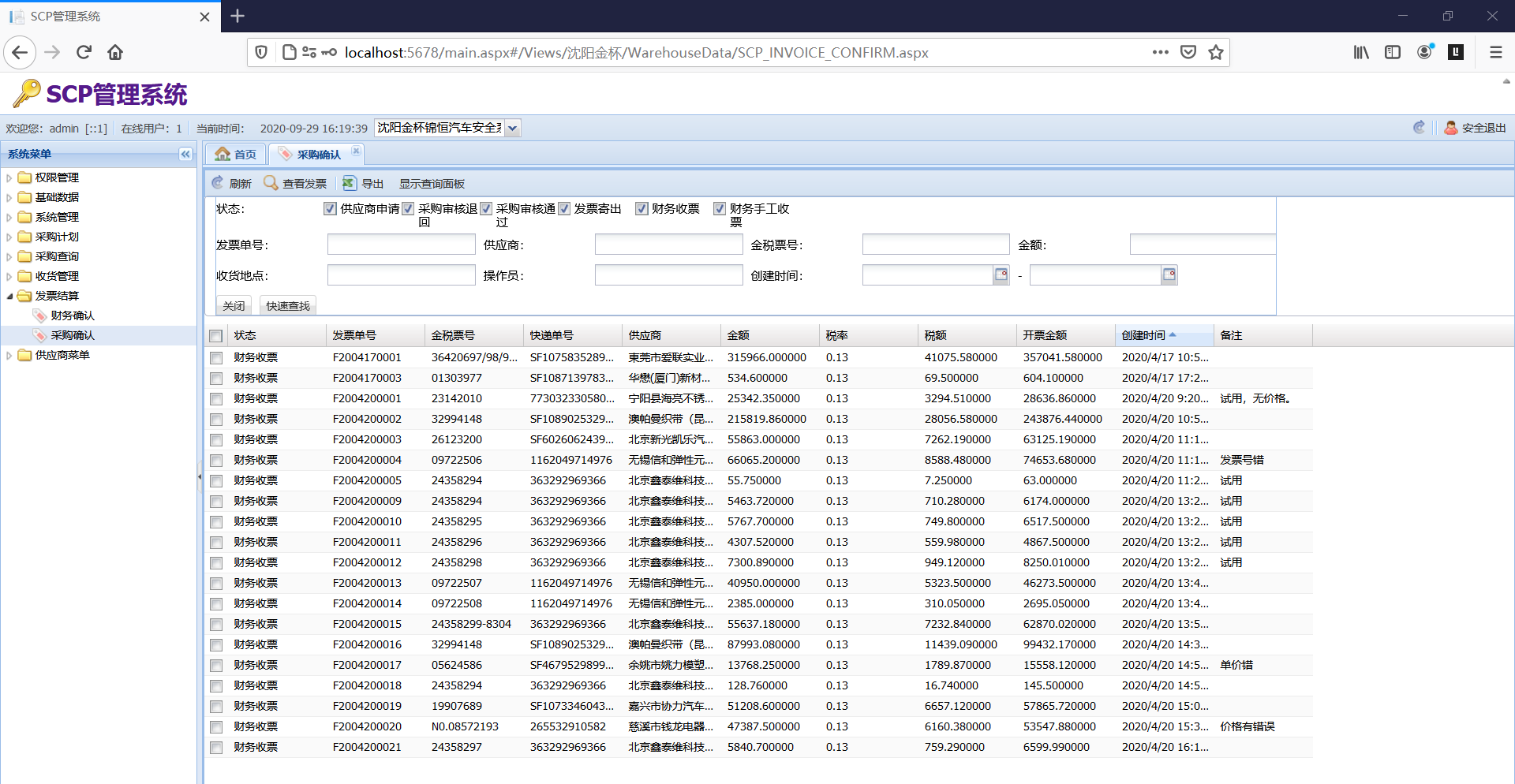Image resolution: width=1515 pixels, height=784 pixels.
Task: Click 显示查询面板 in the toolbar
Action: [432, 184]
